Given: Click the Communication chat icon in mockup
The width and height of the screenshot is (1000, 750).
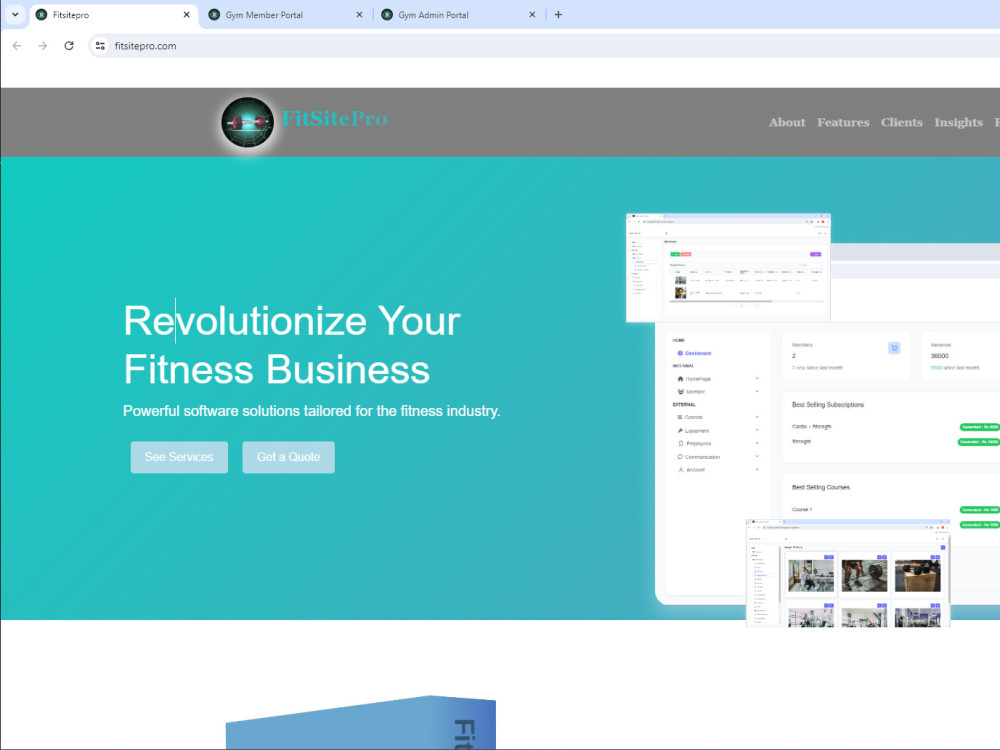Looking at the screenshot, I should [680, 457].
